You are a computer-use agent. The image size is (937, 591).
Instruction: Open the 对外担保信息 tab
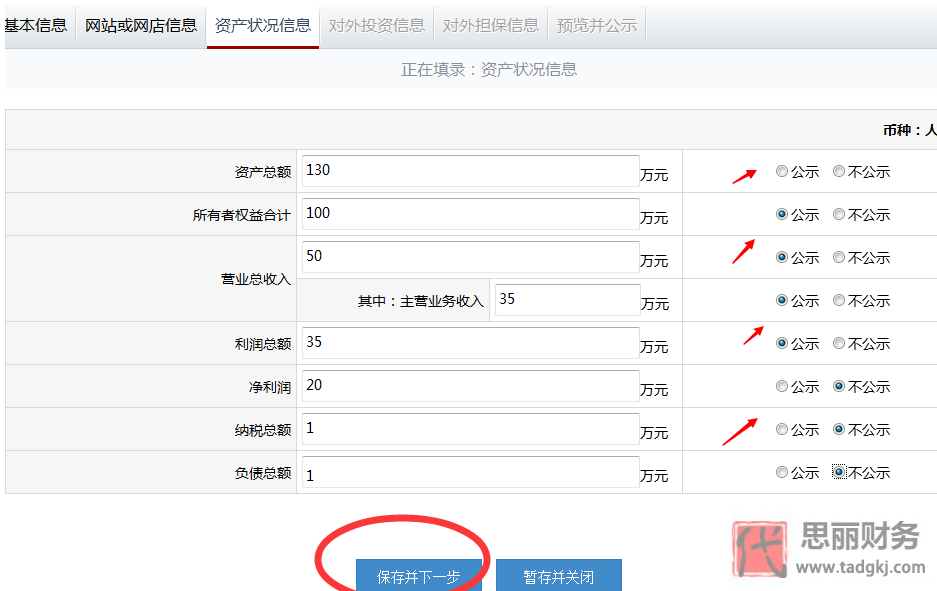(x=489, y=24)
